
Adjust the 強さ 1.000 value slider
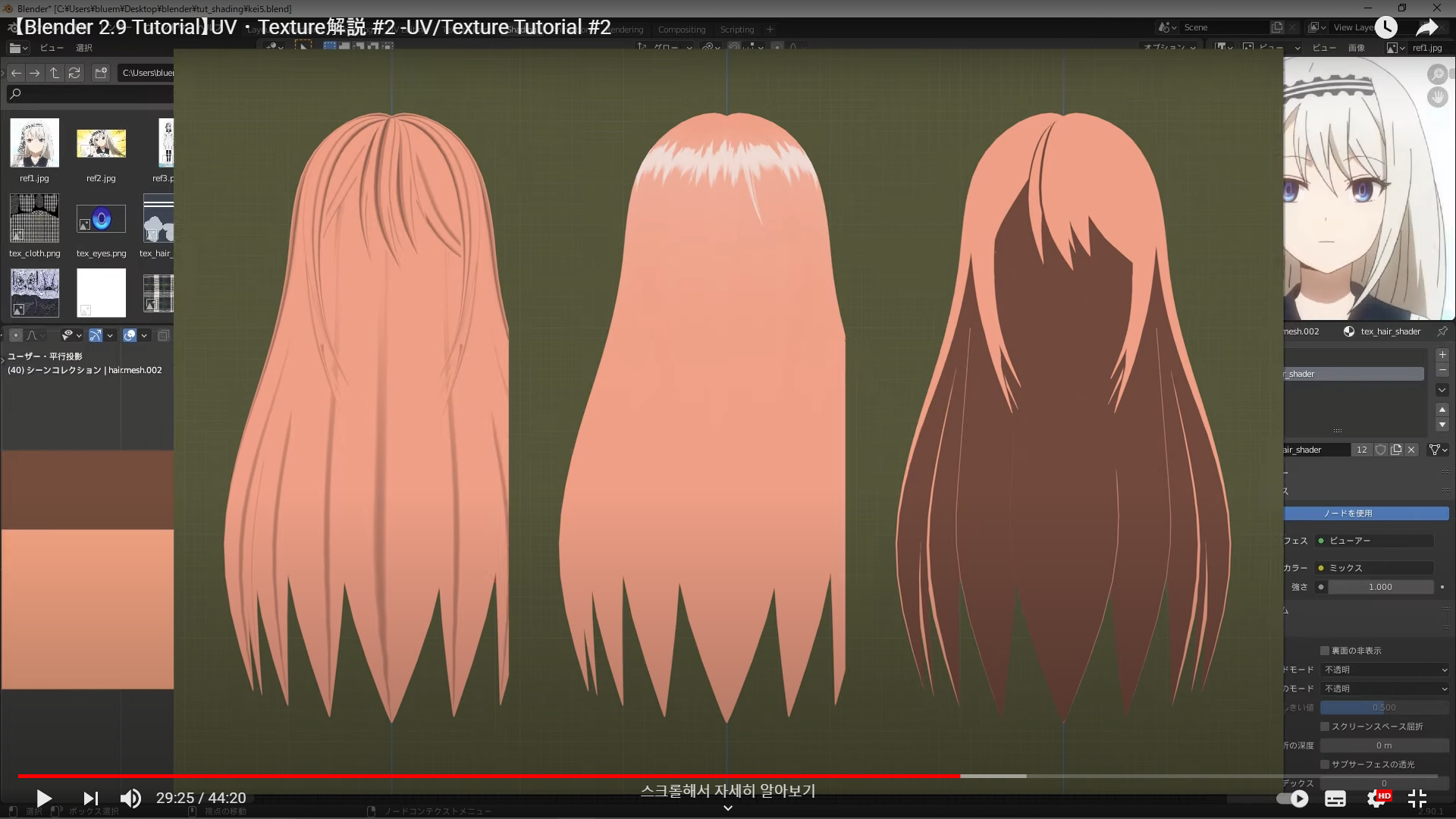tap(1379, 587)
